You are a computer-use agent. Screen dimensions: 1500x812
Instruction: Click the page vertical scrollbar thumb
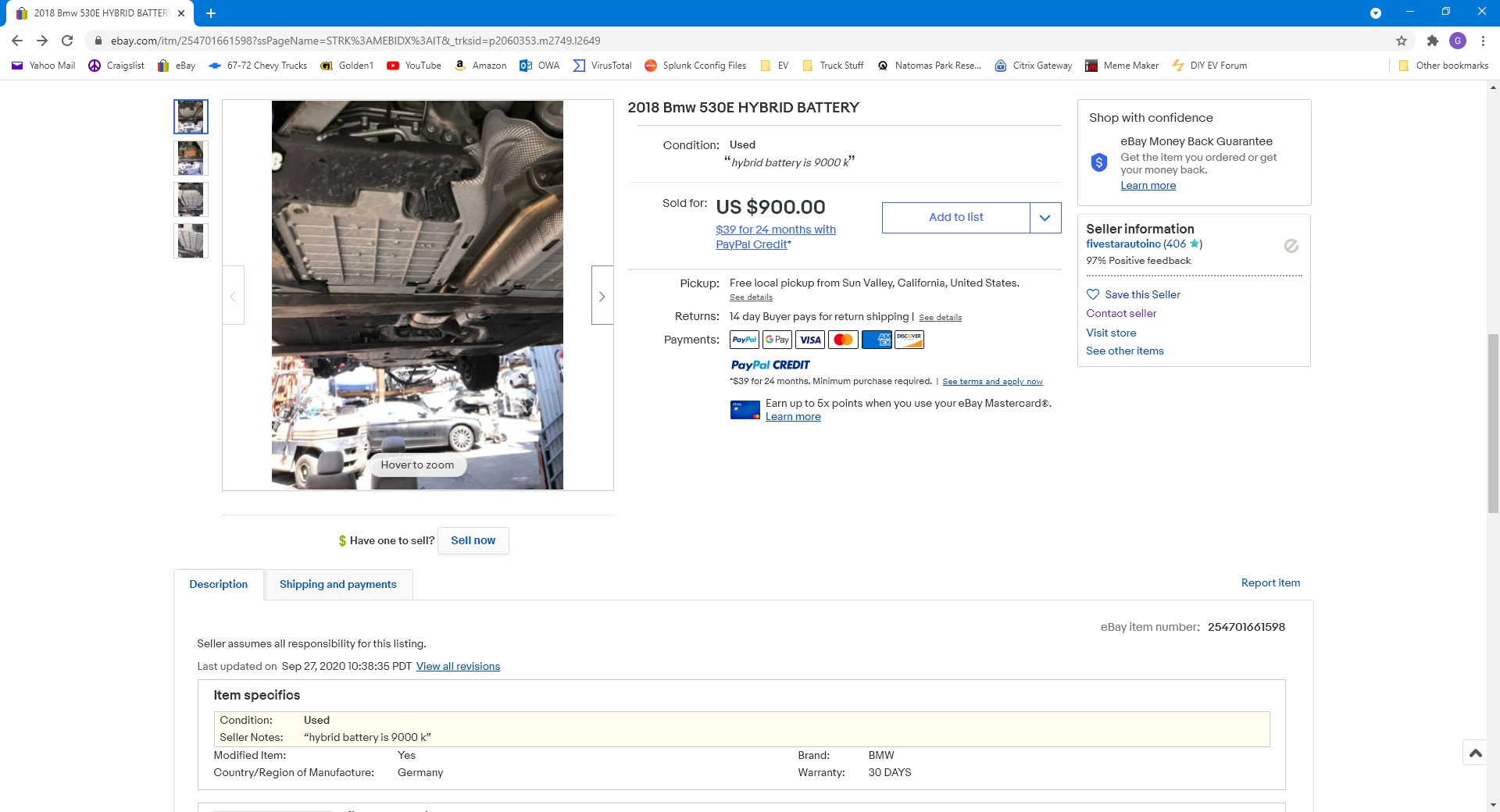(x=1493, y=422)
